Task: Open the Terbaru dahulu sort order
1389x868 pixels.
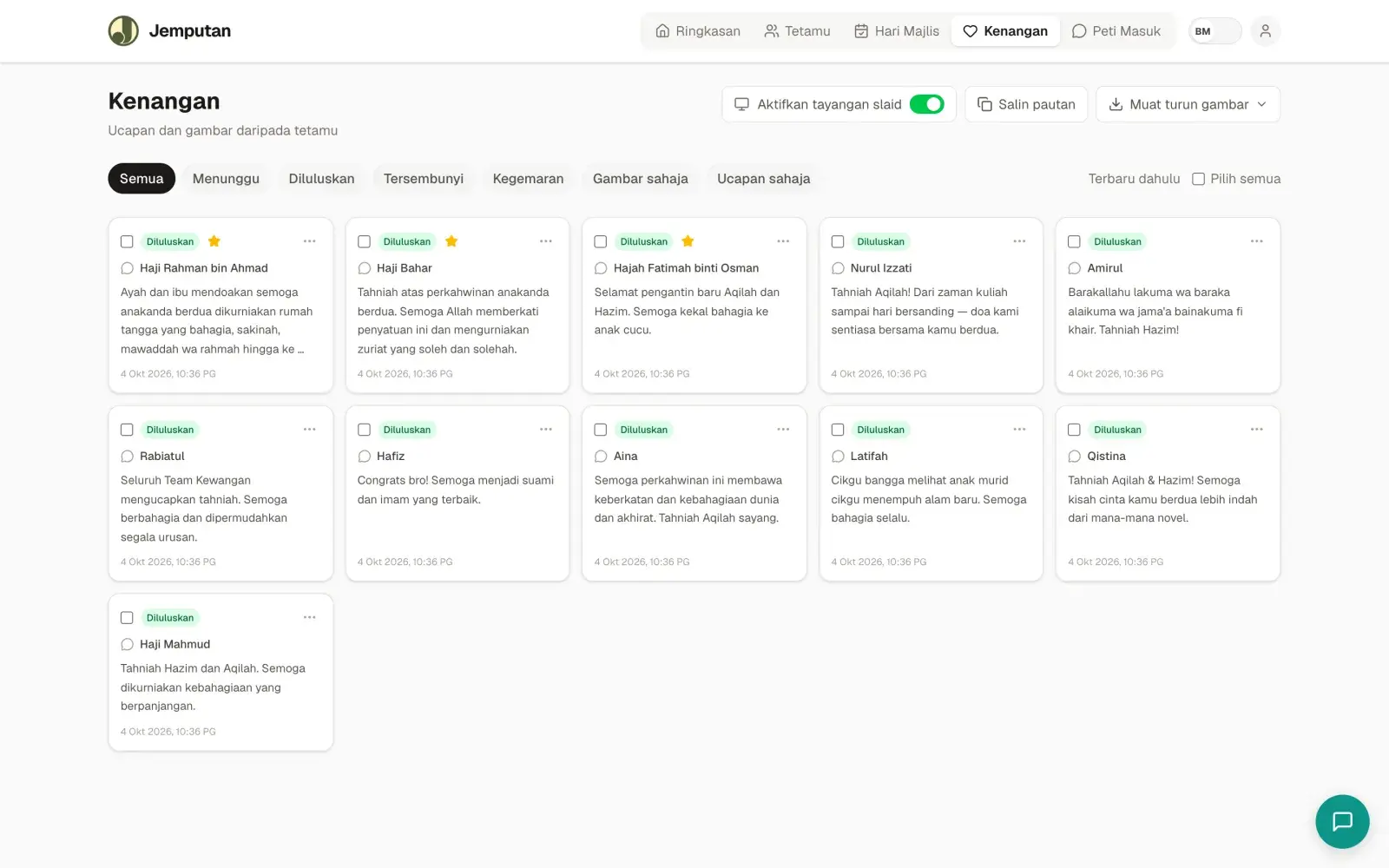Action: 1134,179
